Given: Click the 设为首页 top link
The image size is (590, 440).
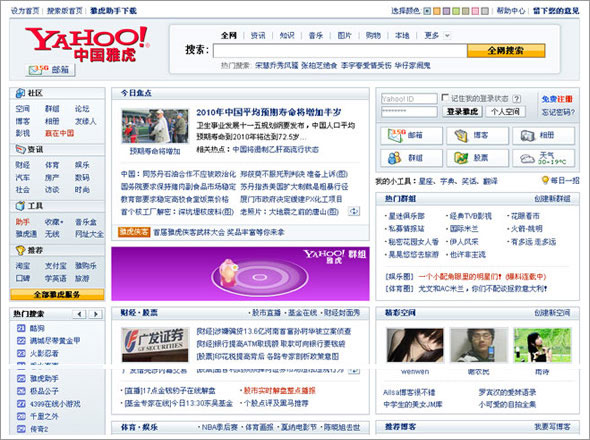Looking at the screenshot, I should tap(25, 11).
